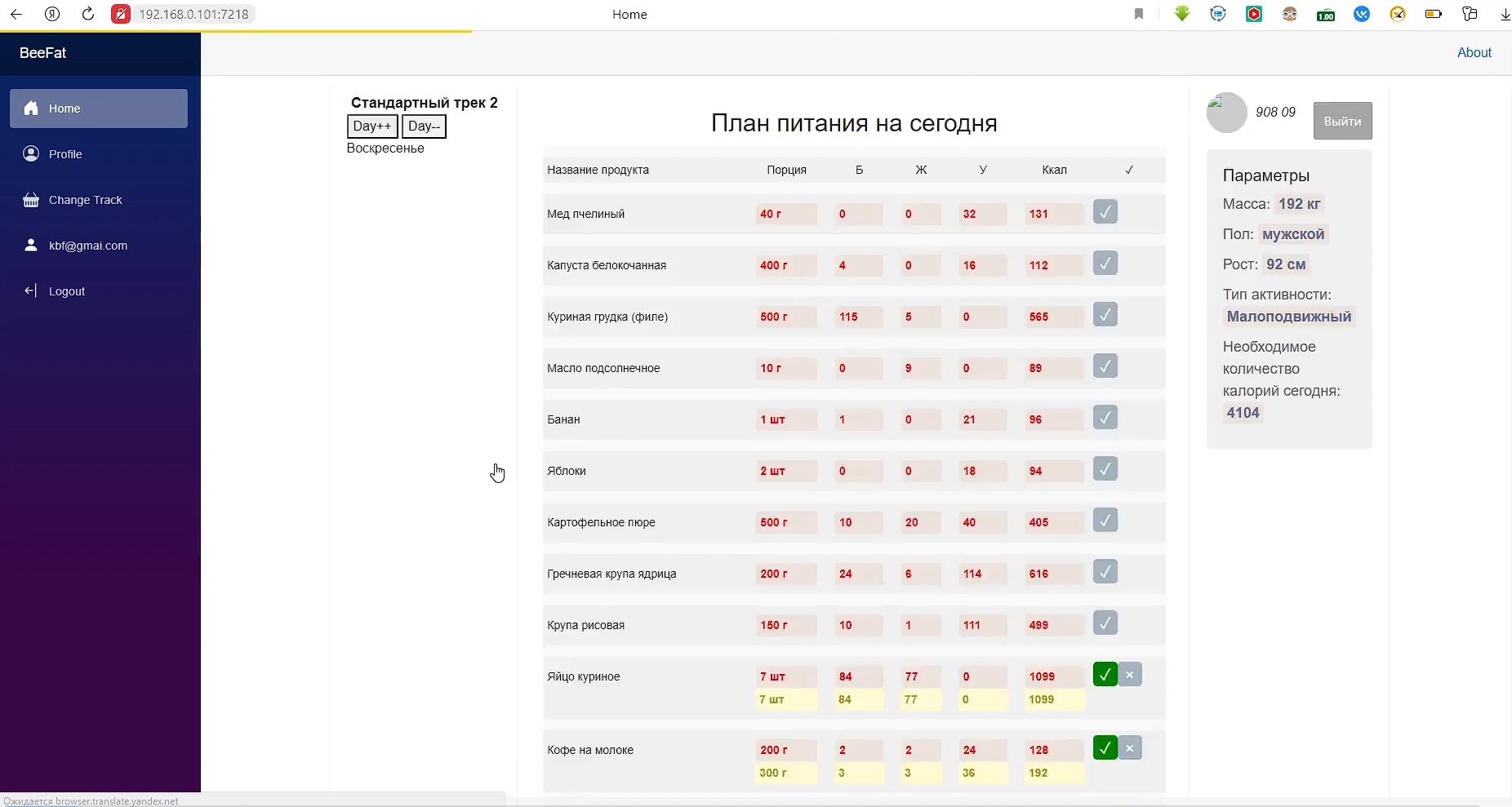1512x807 pixels.
Task: Click carbs value 111 for Крупа рисовая
Action: (x=983, y=625)
